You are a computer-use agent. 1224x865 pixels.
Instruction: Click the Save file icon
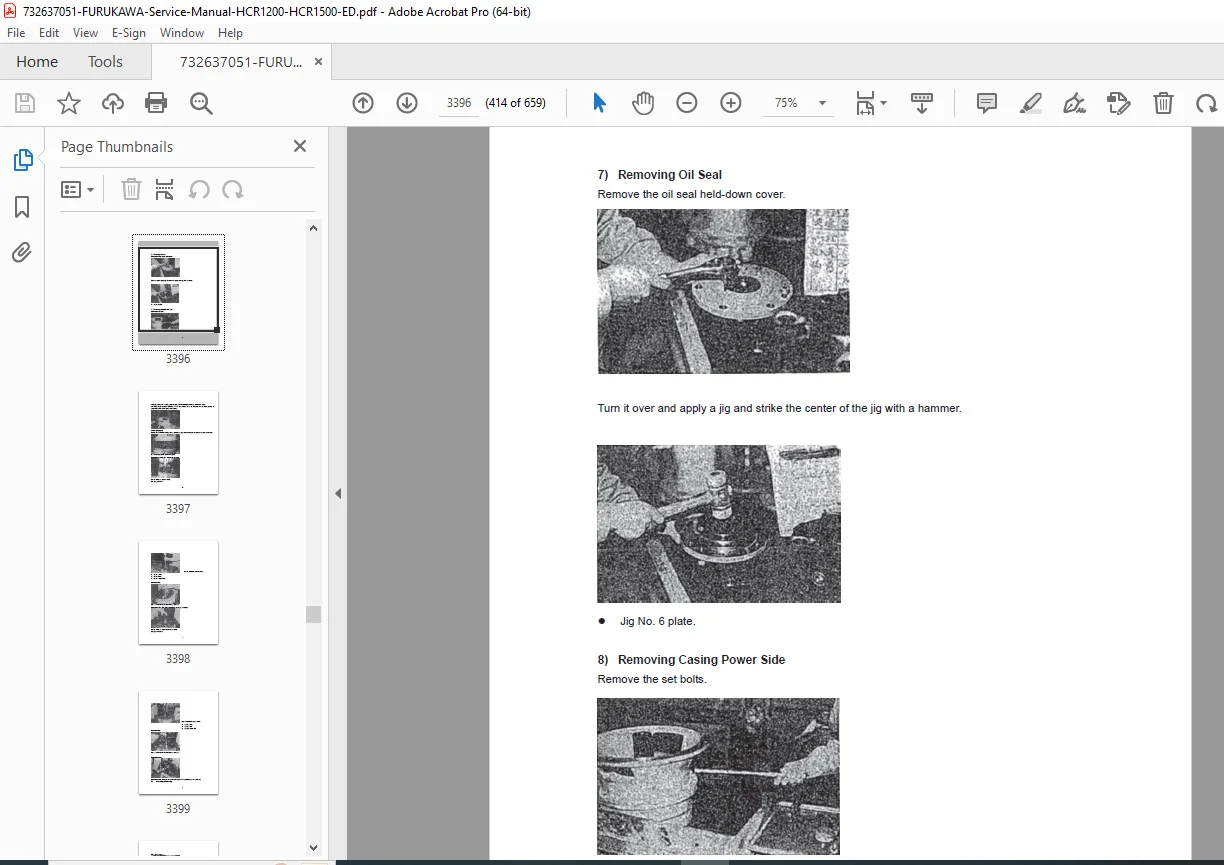(x=25, y=103)
